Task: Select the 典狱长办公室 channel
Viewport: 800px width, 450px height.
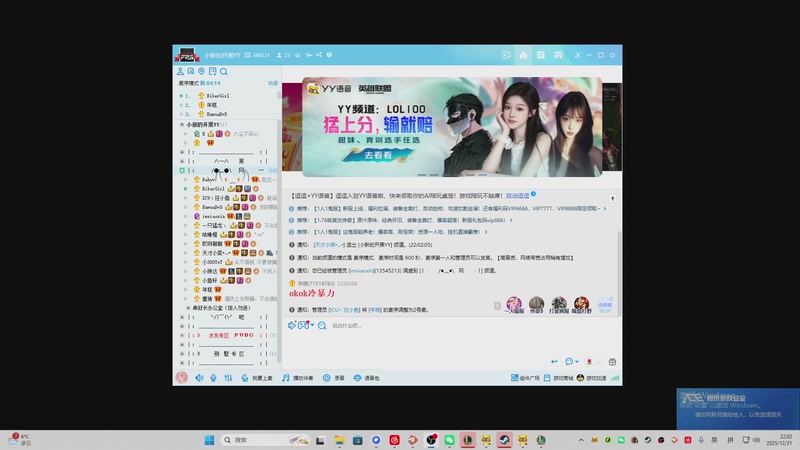Action: pos(221,308)
